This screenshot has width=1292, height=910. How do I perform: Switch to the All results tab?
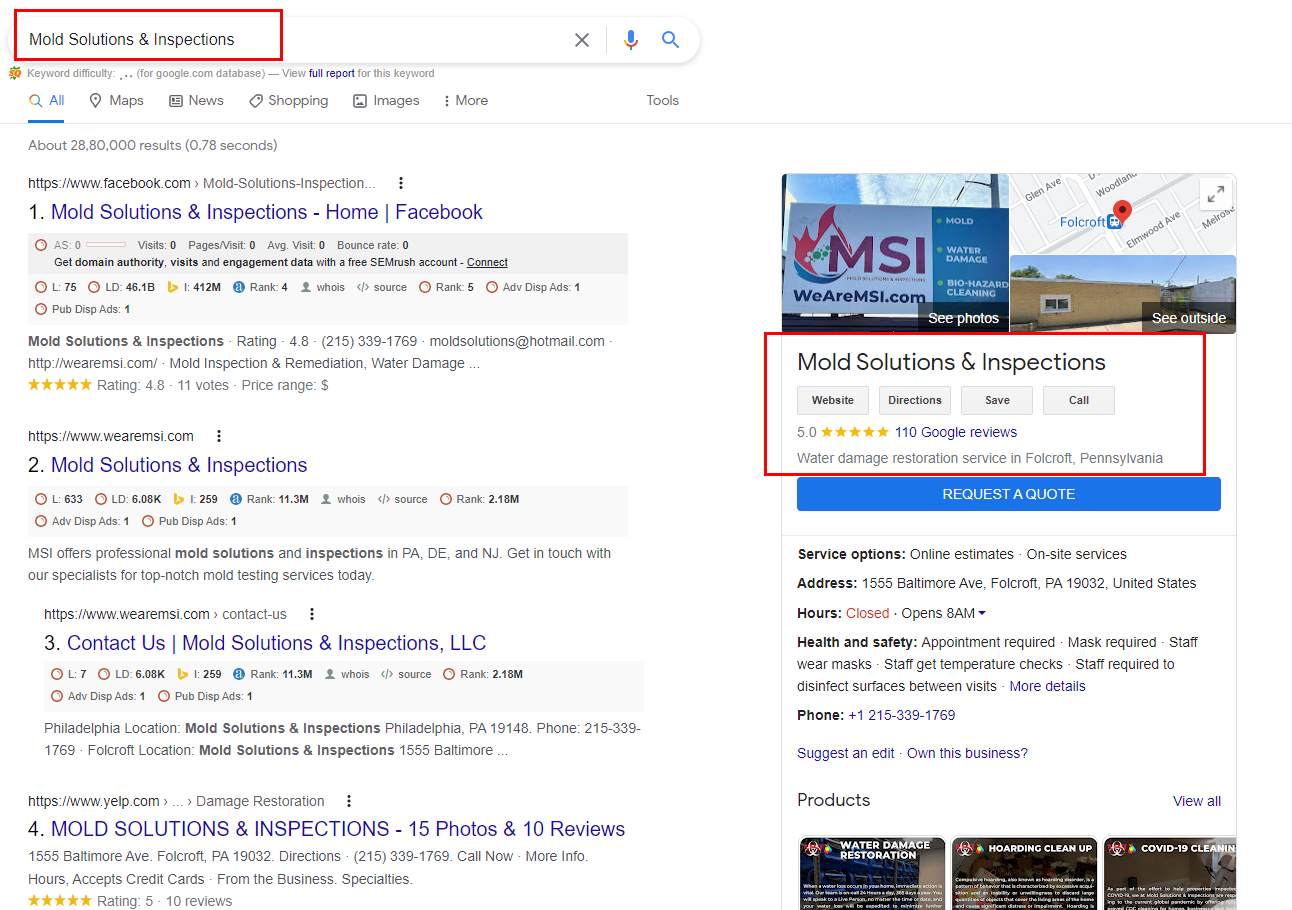tap(47, 100)
